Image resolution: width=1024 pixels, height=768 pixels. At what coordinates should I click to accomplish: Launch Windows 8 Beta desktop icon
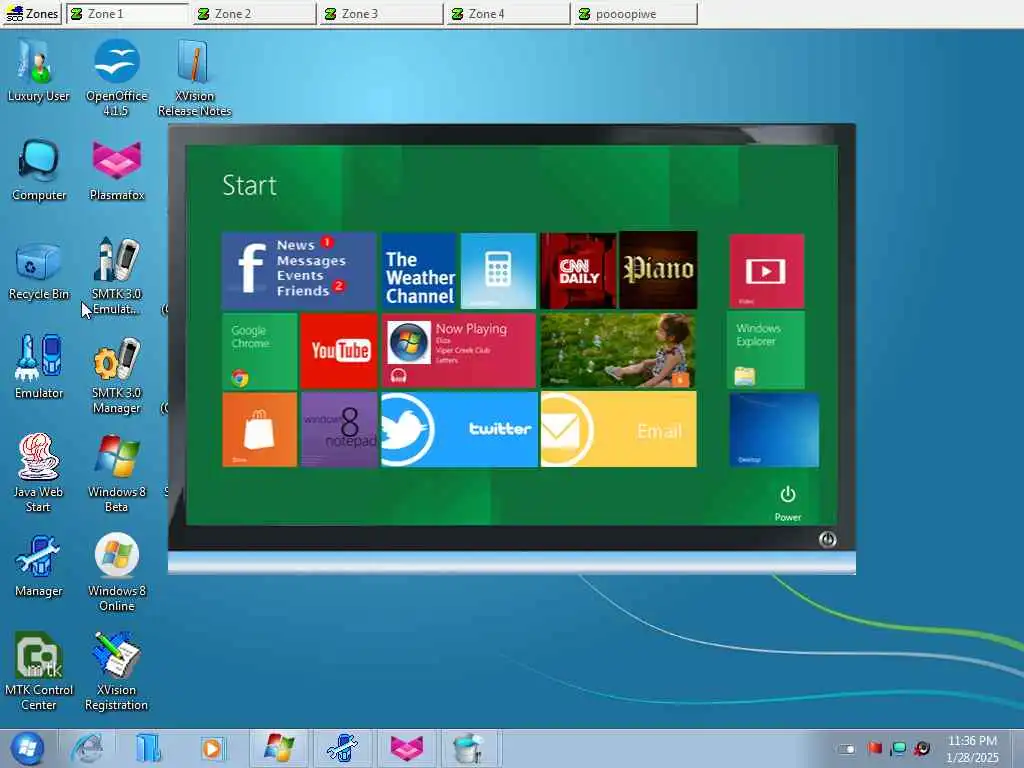(x=116, y=473)
